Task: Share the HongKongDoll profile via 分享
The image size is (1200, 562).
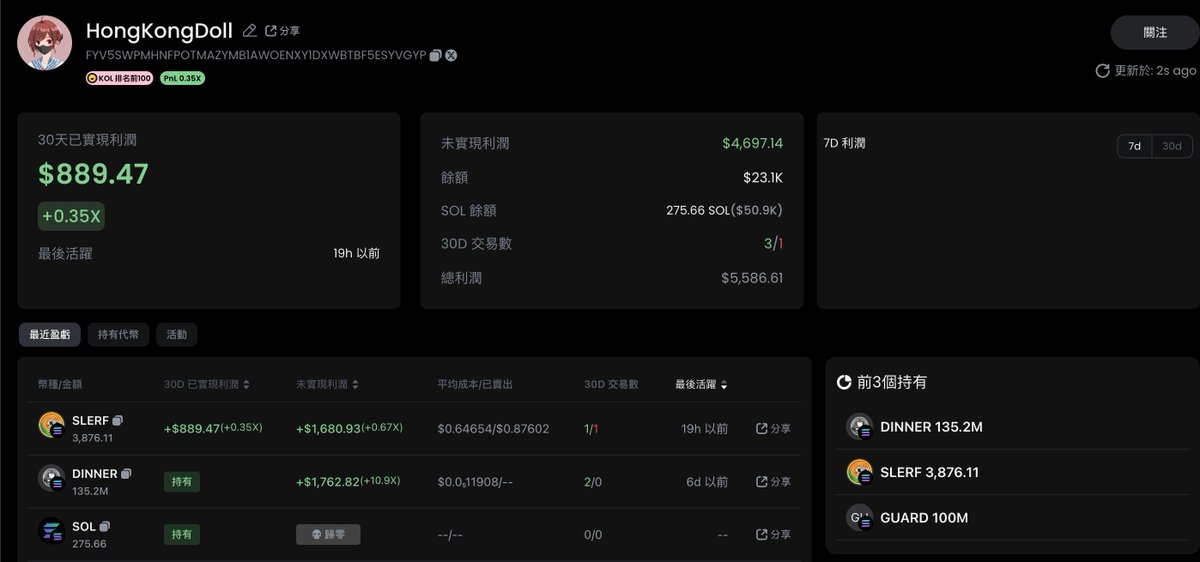Action: (282, 31)
